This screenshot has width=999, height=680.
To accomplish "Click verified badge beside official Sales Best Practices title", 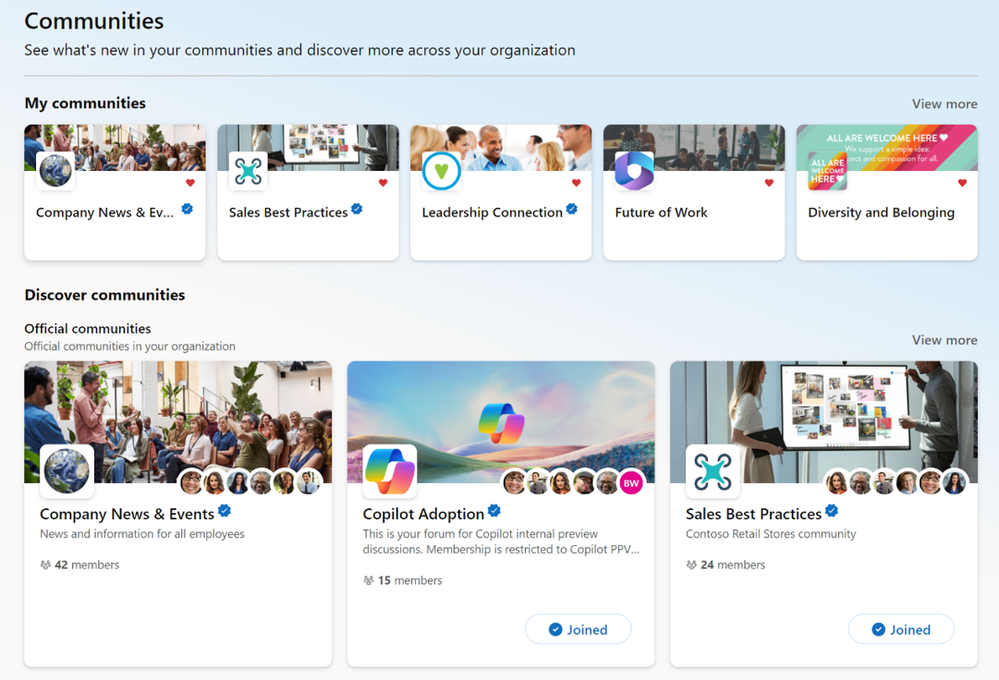I will tap(831, 510).
